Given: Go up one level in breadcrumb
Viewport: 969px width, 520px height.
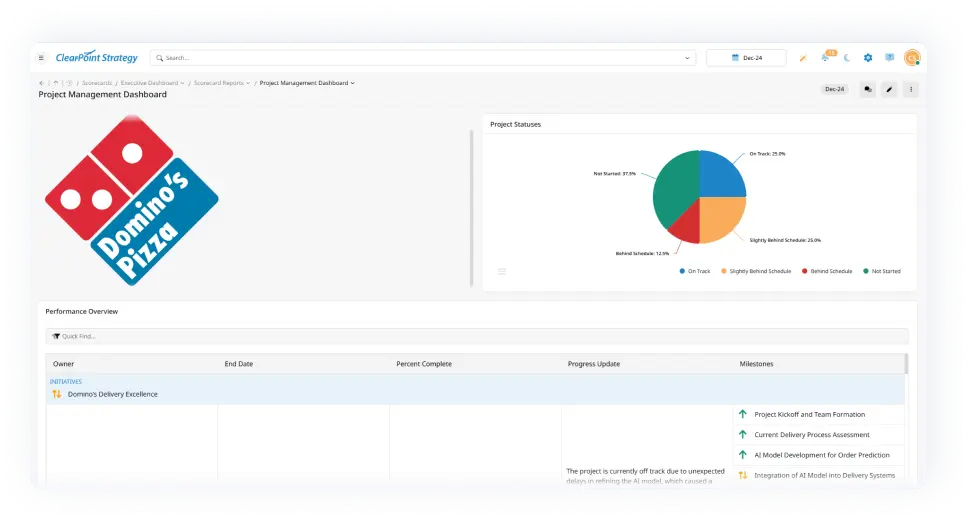Looking at the screenshot, I should pos(56,83).
